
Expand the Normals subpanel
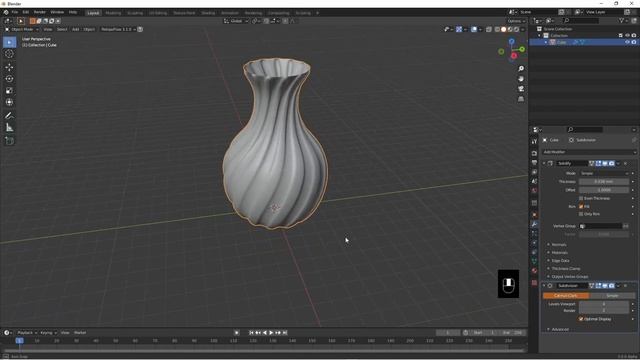[558, 244]
